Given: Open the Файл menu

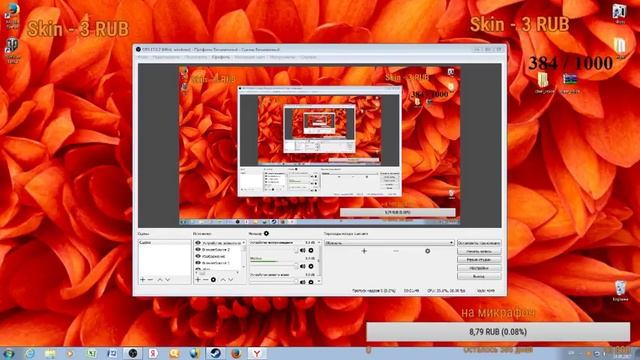Looking at the screenshot, I should click(x=142, y=57).
